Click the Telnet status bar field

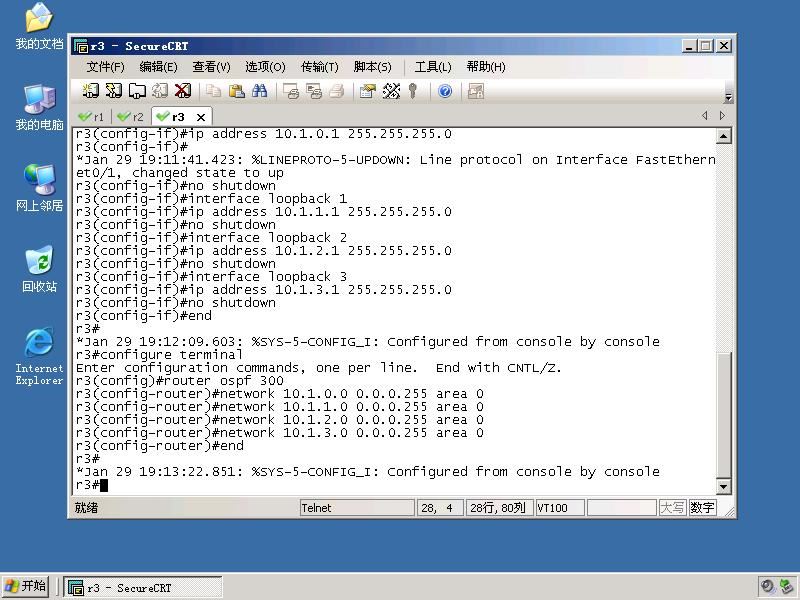pos(357,508)
